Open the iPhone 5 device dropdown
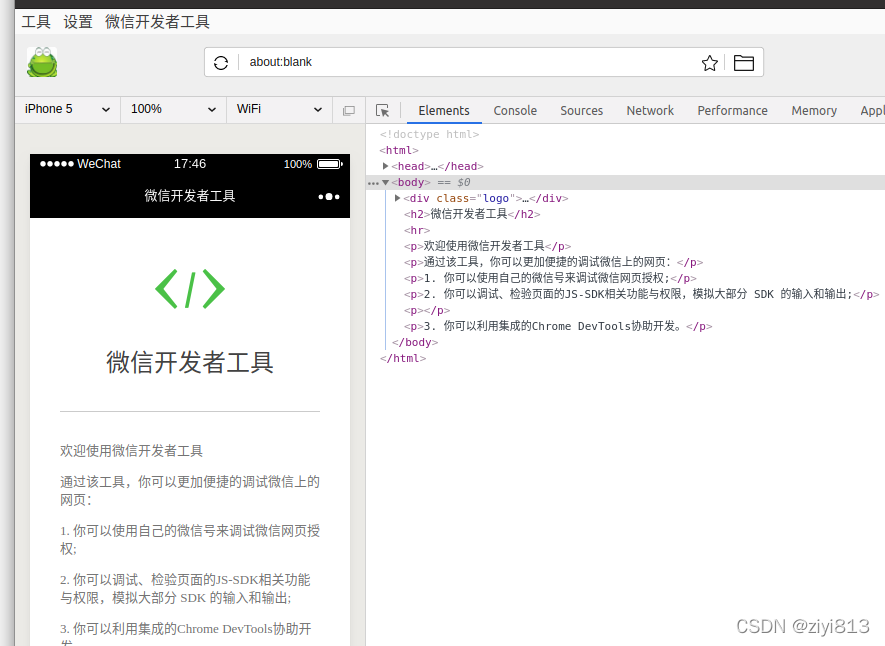The height and width of the screenshot is (646, 885). click(67, 109)
